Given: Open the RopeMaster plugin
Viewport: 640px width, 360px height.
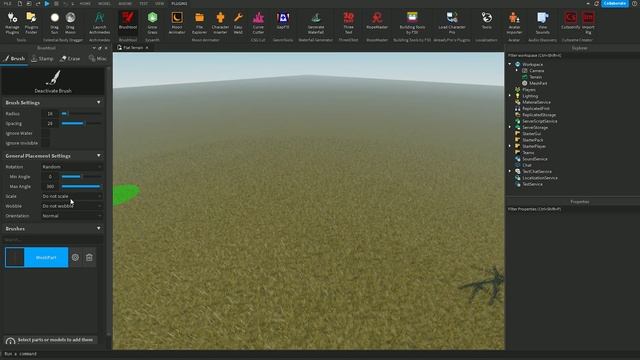Looking at the screenshot, I should [377, 21].
